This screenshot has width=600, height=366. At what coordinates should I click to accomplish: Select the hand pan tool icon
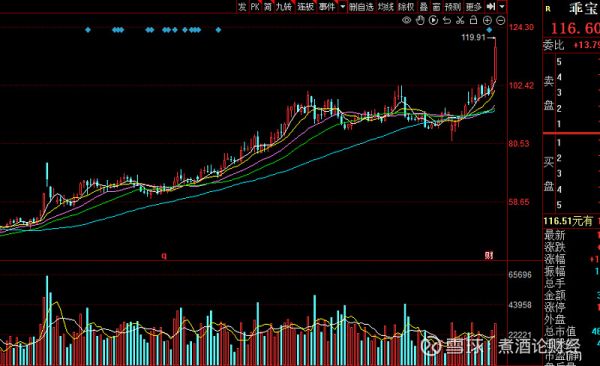point(420,20)
